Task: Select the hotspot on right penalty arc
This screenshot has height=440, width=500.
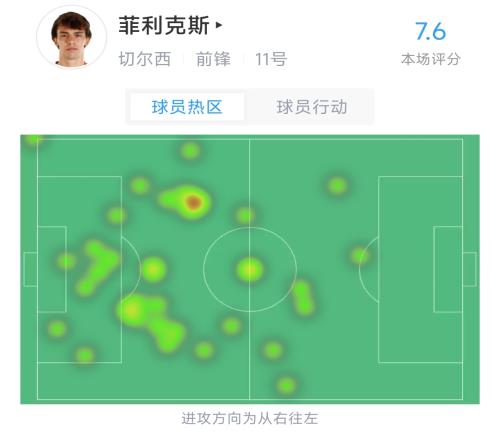Action: [x=359, y=256]
